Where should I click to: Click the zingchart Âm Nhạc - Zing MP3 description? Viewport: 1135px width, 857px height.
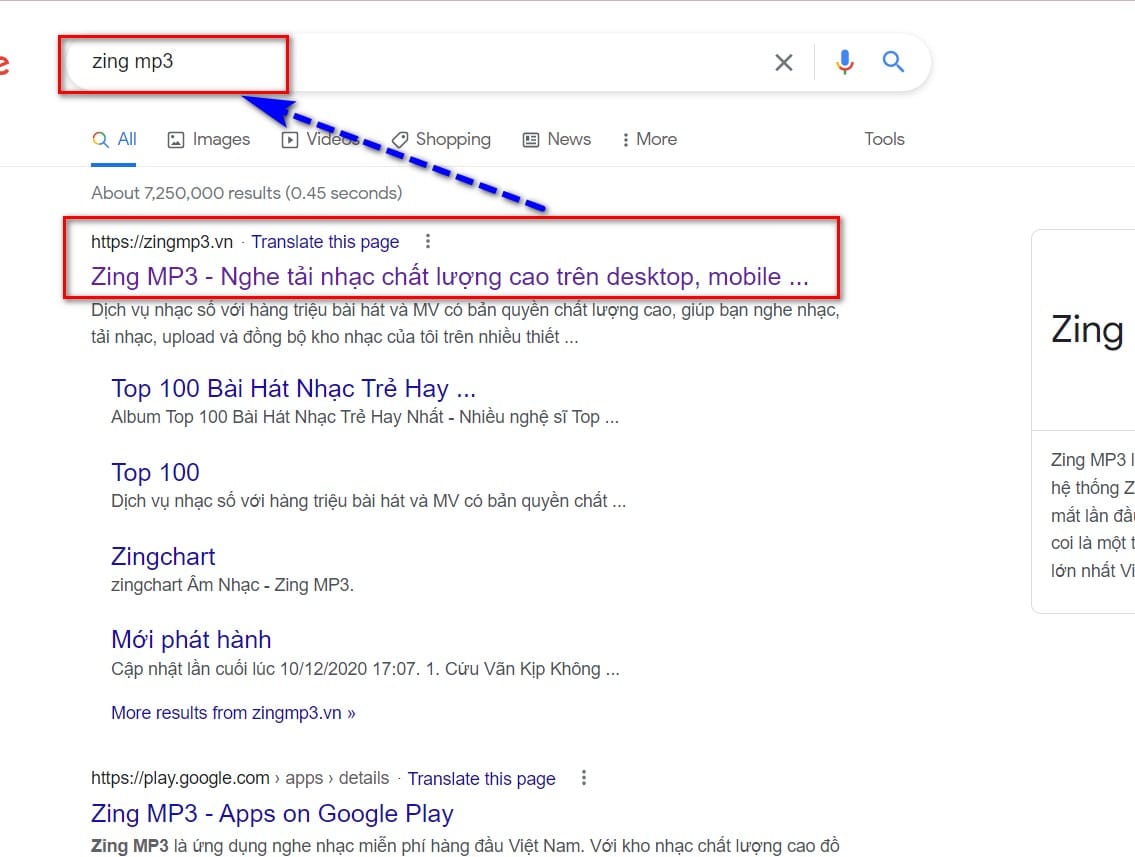point(232,585)
